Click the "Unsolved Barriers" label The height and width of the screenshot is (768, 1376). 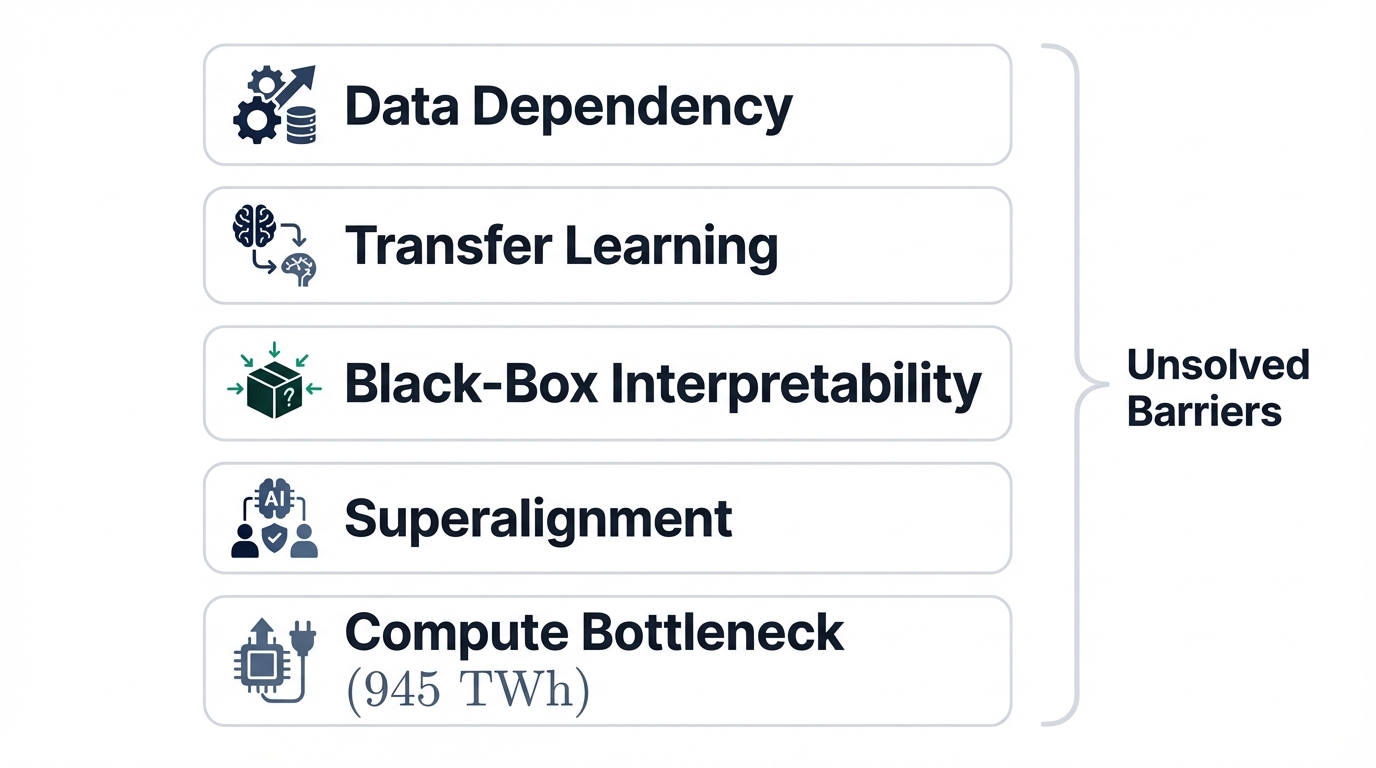tap(1217, 388)
